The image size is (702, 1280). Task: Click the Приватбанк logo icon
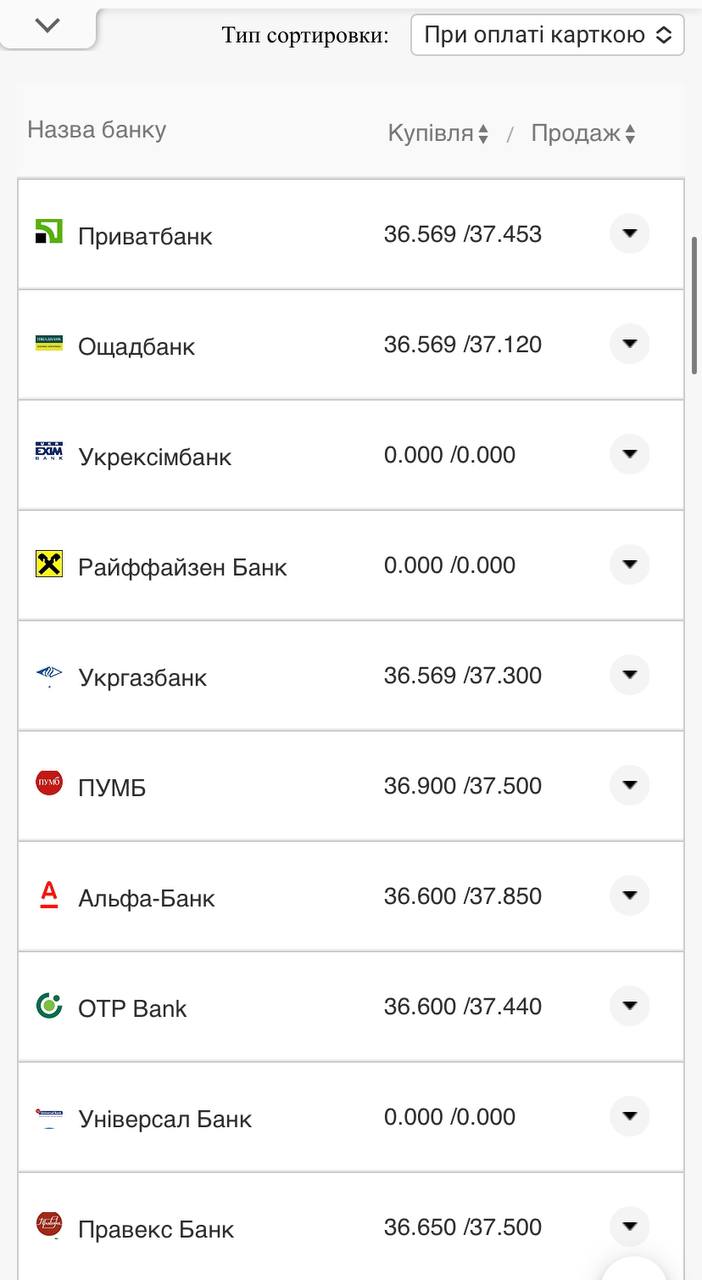pos(49,232)
